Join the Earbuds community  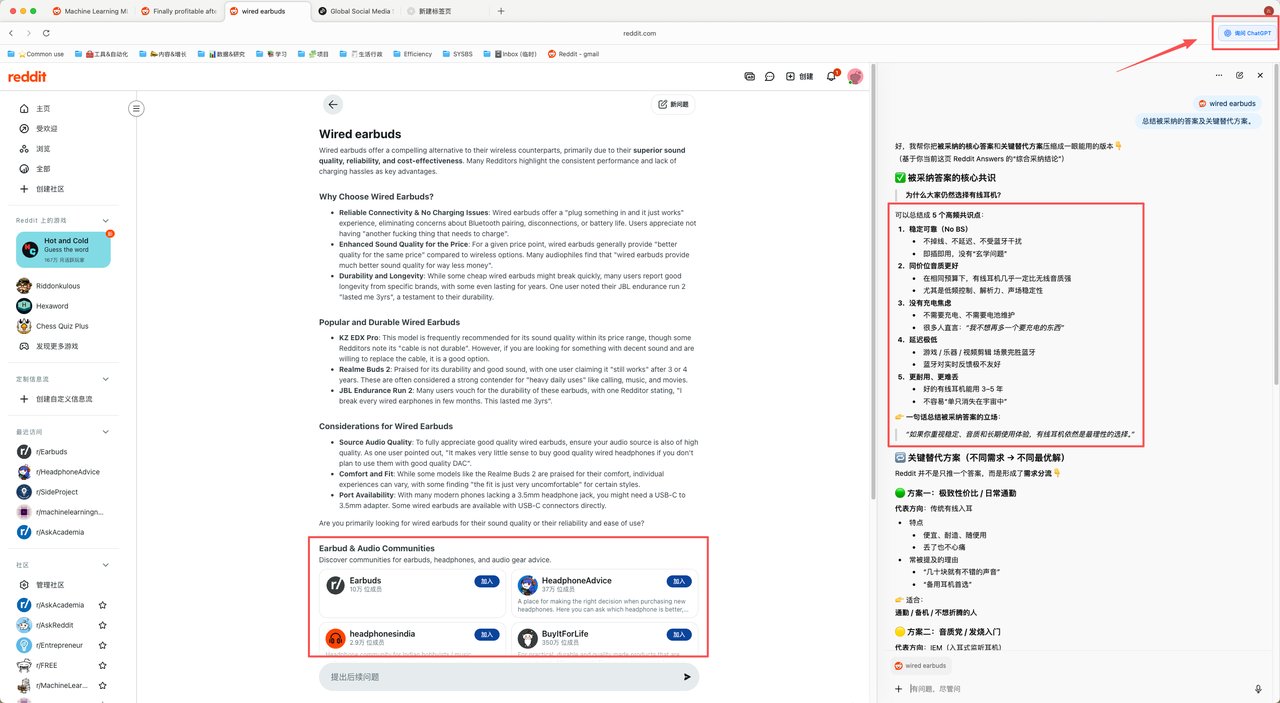(487, 581)
